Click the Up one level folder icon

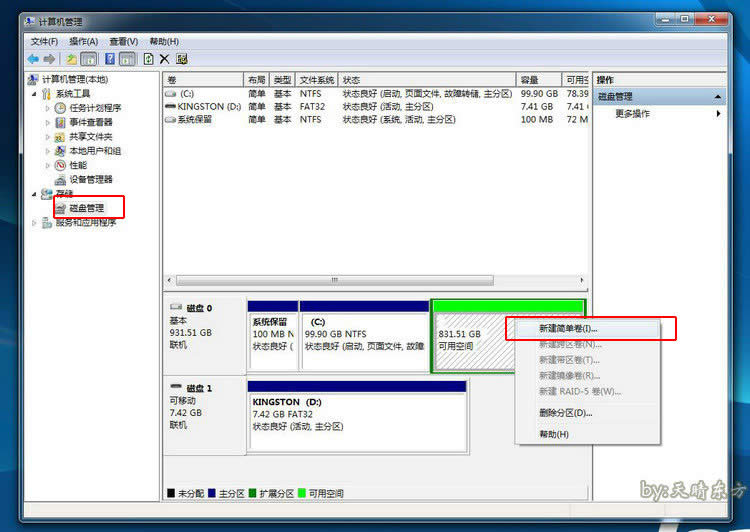pyautogui.click(x=72, y=59)
